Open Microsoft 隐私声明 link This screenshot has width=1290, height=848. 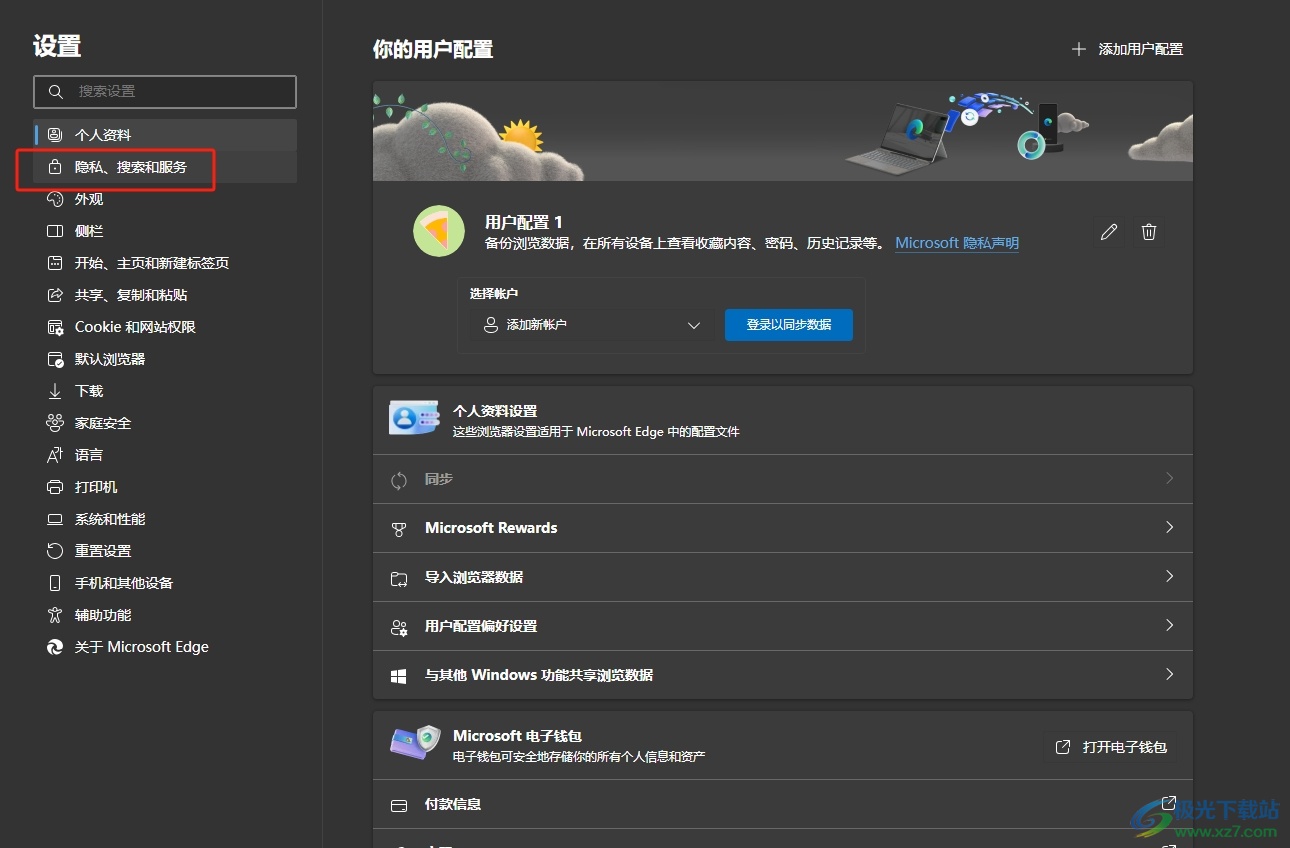click(x=957, y=243)
